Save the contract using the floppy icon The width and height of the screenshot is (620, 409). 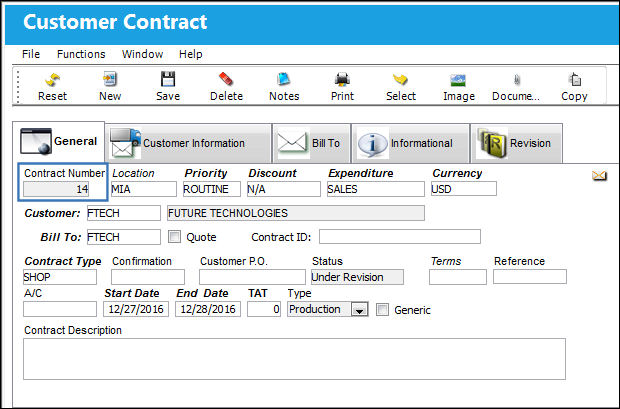click(168, 79)
